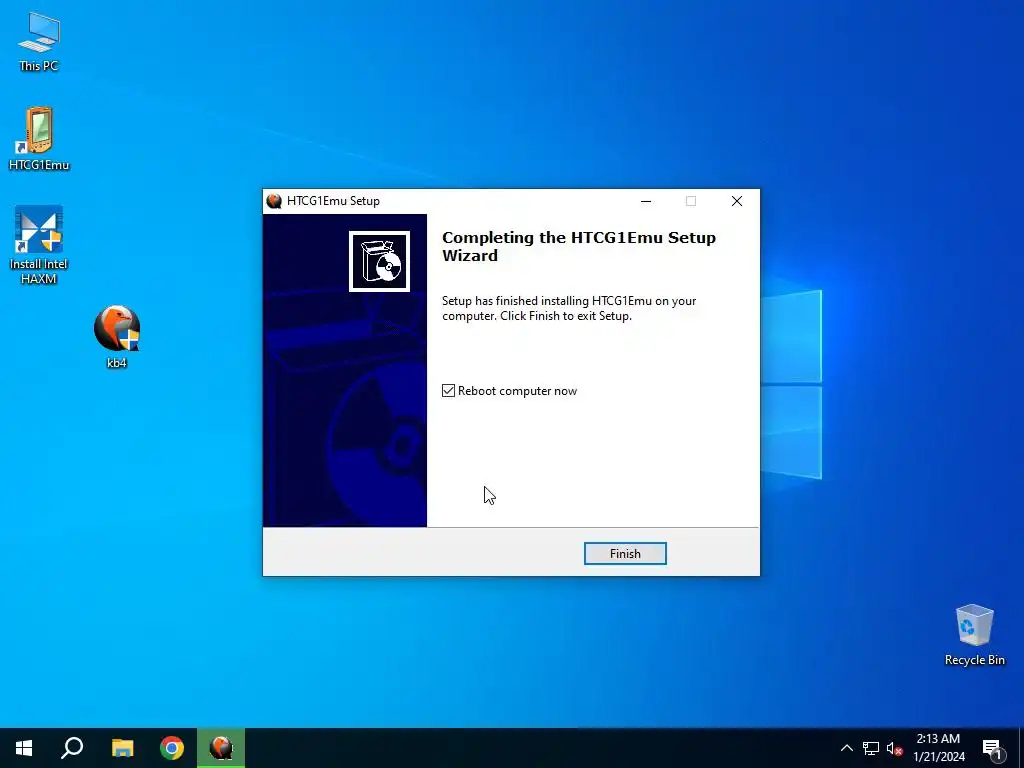The height and width of the screenshot is (768, 1024).
Task: Show hidden system tray icons
Action: 846,748
